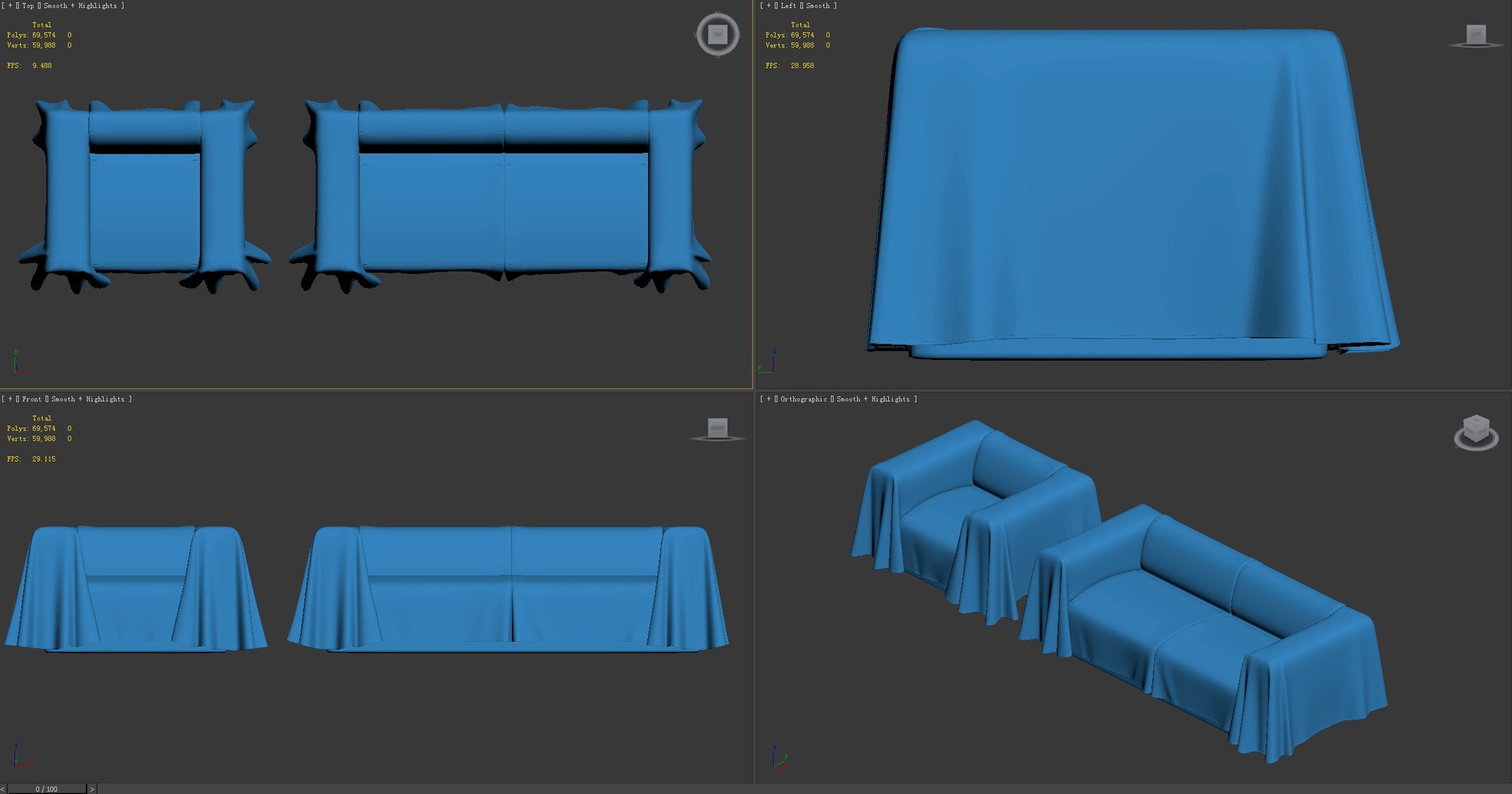Open 'Smooth' shading menu in Left viewport
Image resolution: width=1512 pixels, height=794 pixels.
click(817, 6)
